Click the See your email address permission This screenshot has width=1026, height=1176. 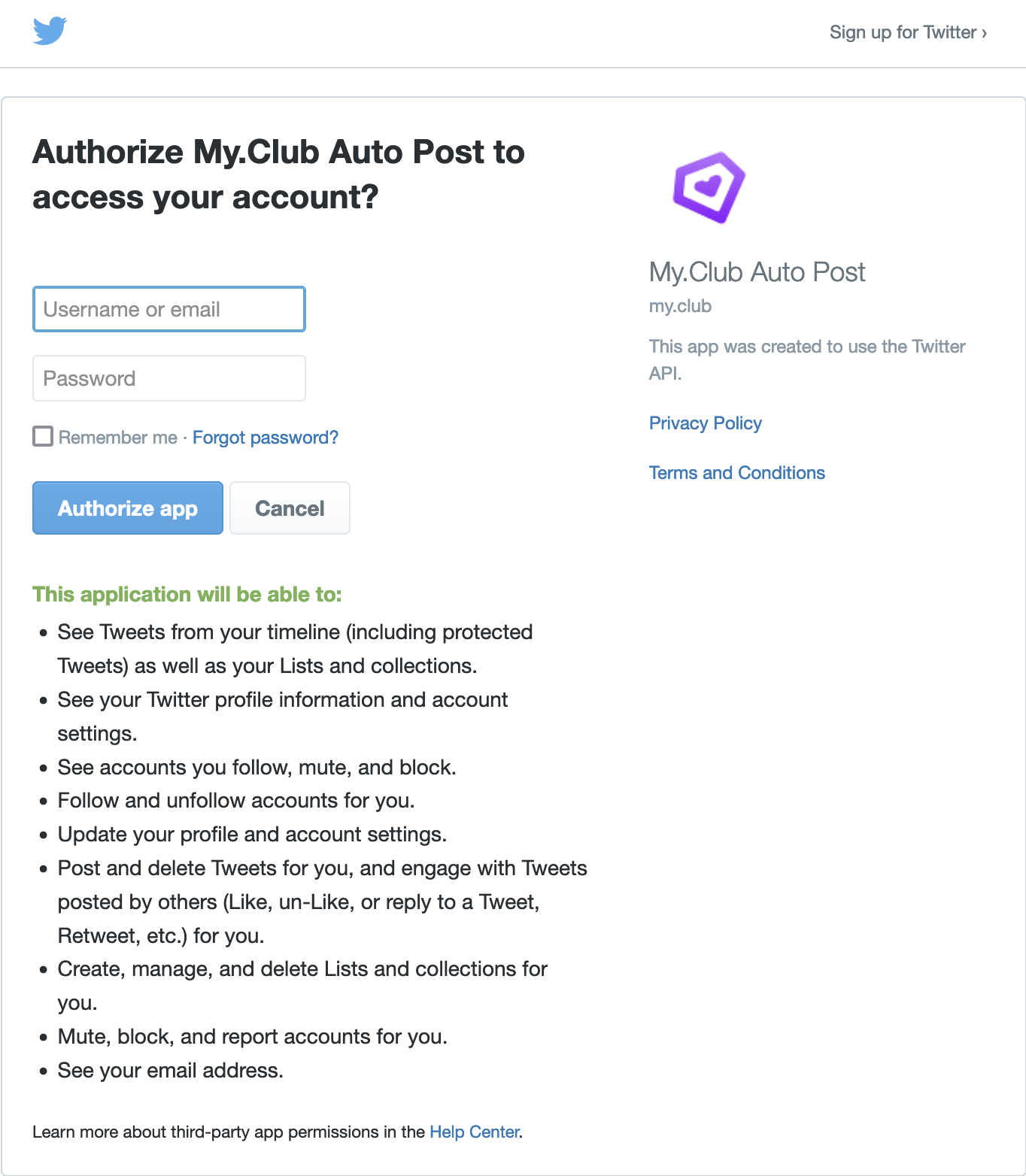171,1070
